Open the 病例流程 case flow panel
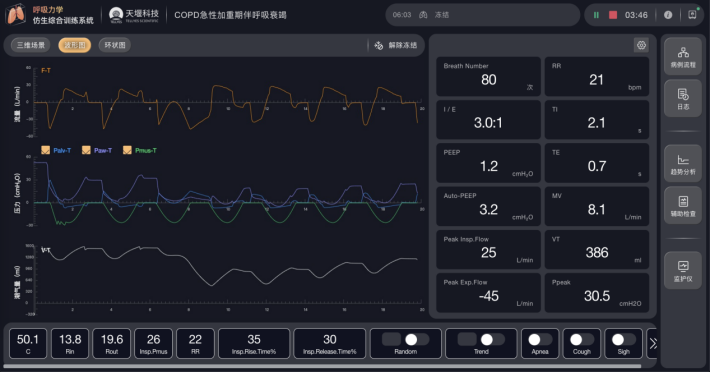 pos(683,57)
